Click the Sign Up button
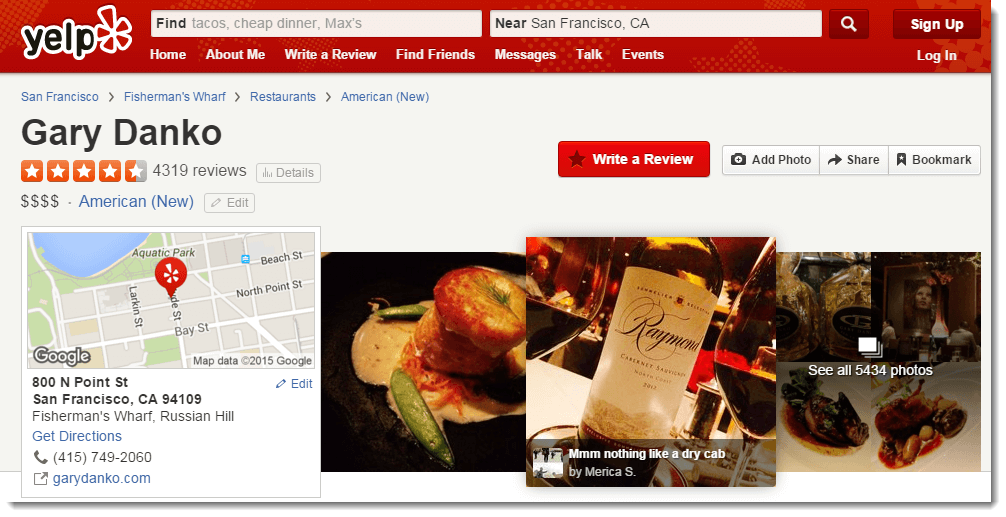 pos(937,24)
